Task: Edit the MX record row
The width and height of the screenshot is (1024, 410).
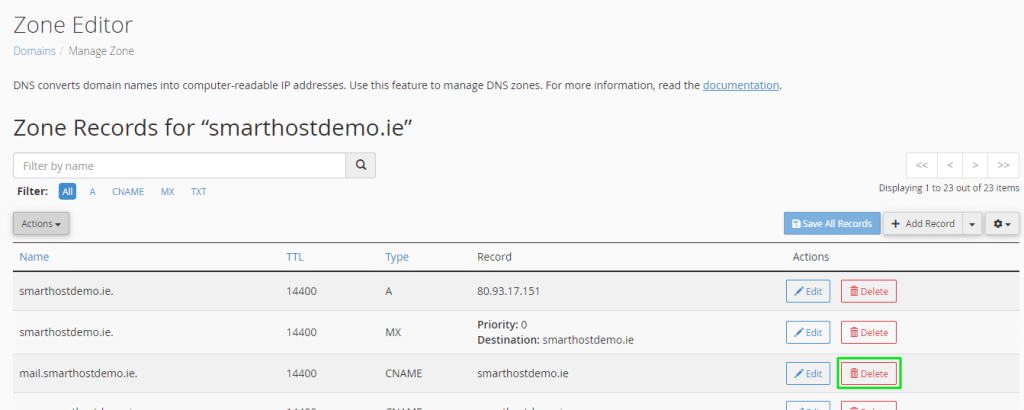Action: click(x=808, y=332)
